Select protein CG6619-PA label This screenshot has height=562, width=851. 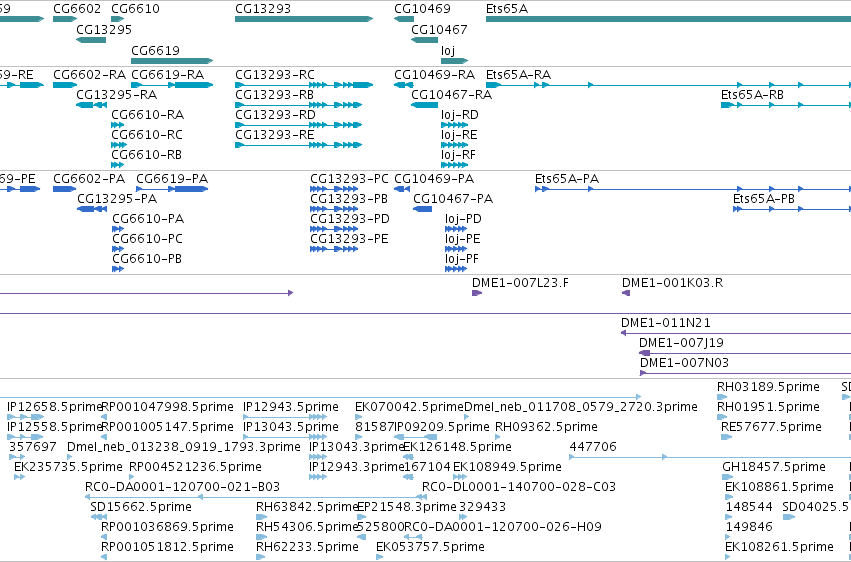pyautogui.click(x=172, y=178)
